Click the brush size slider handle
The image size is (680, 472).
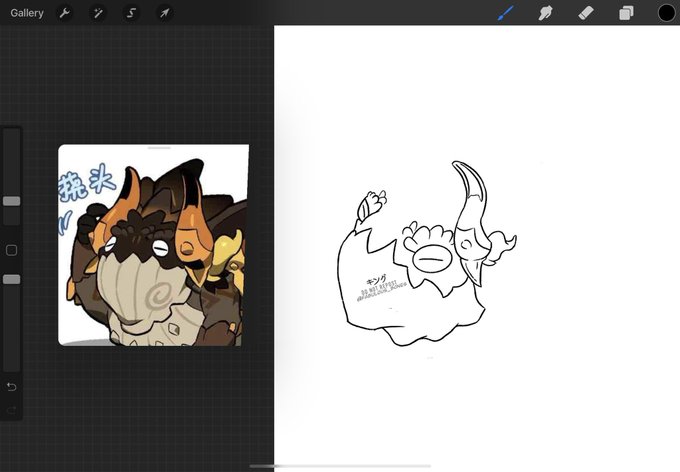12,201
